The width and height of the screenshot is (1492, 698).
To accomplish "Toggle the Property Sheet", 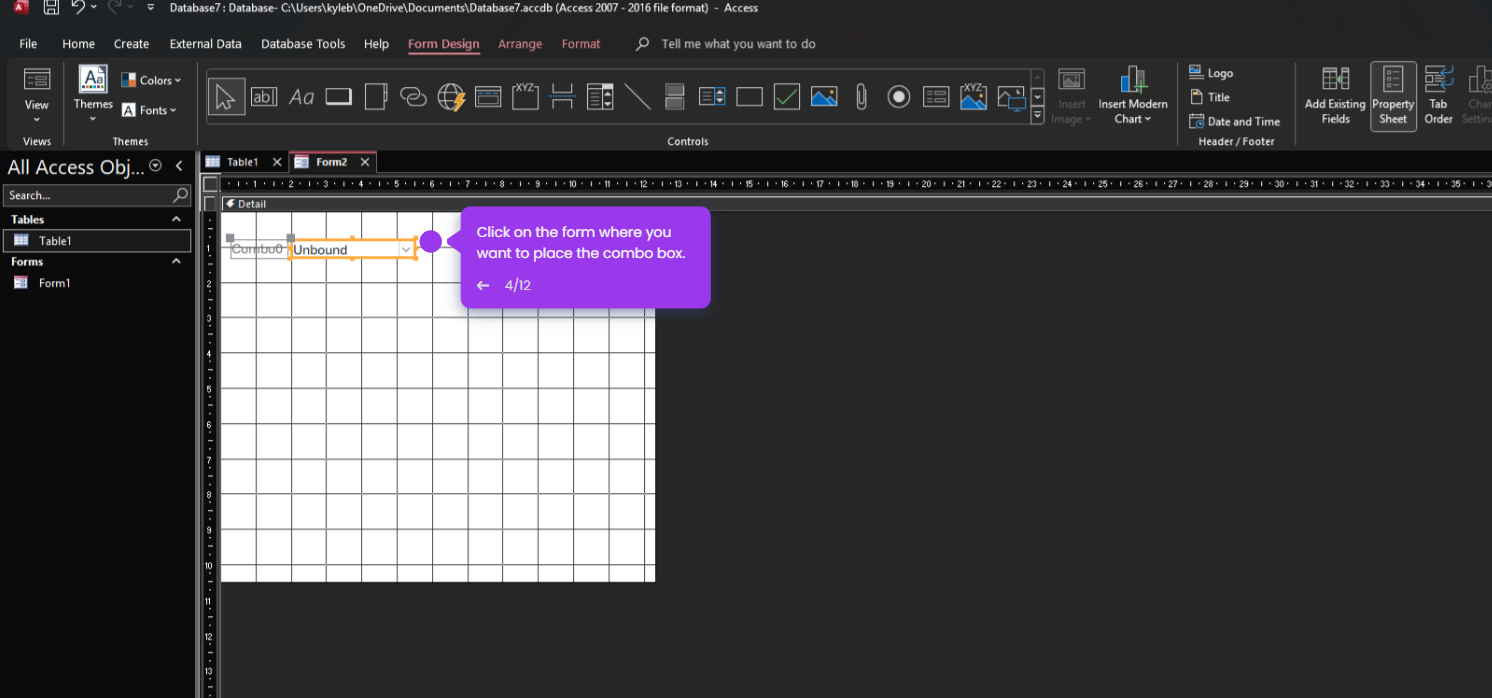I will 1393,96.
